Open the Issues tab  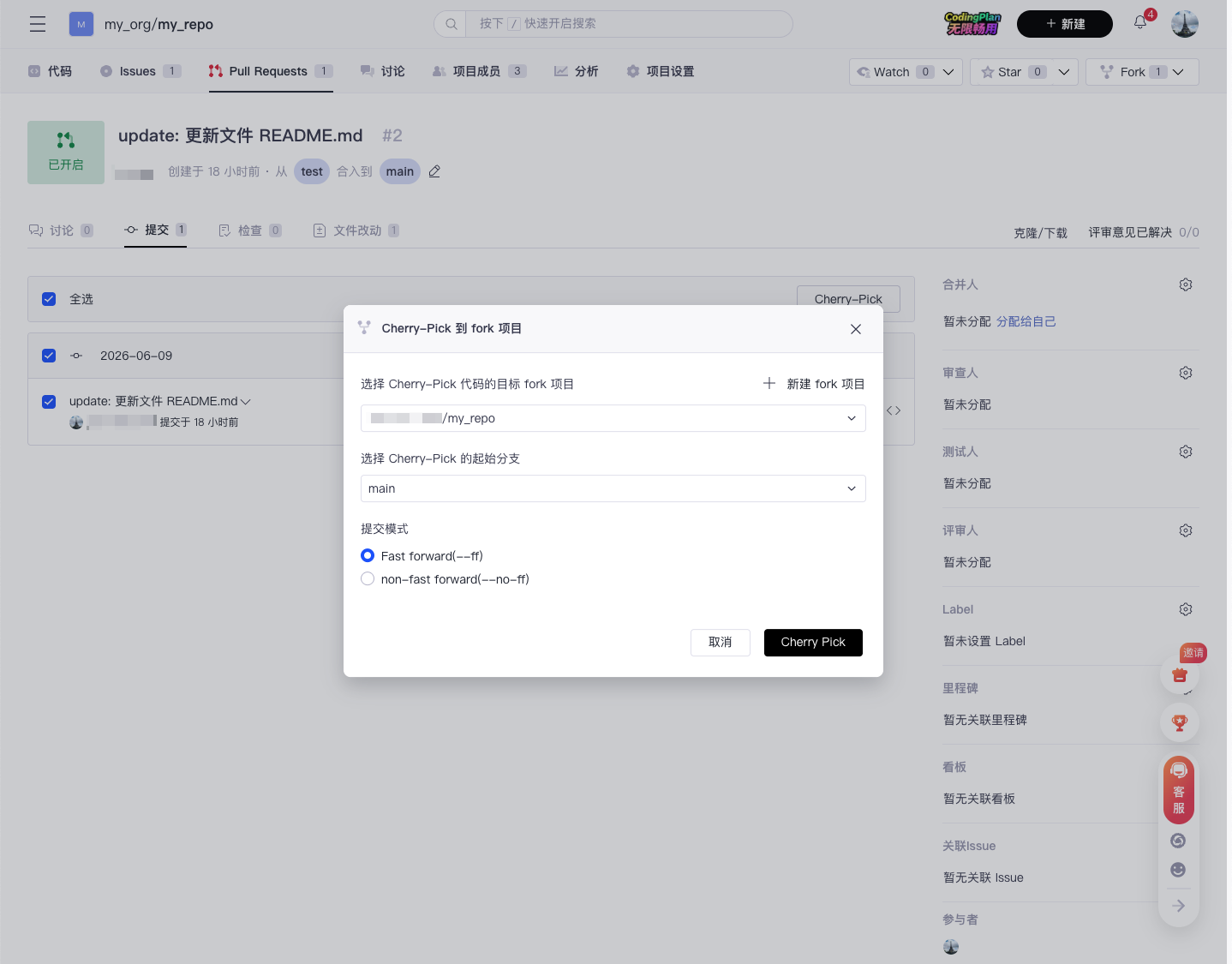(x=141, y=71)
